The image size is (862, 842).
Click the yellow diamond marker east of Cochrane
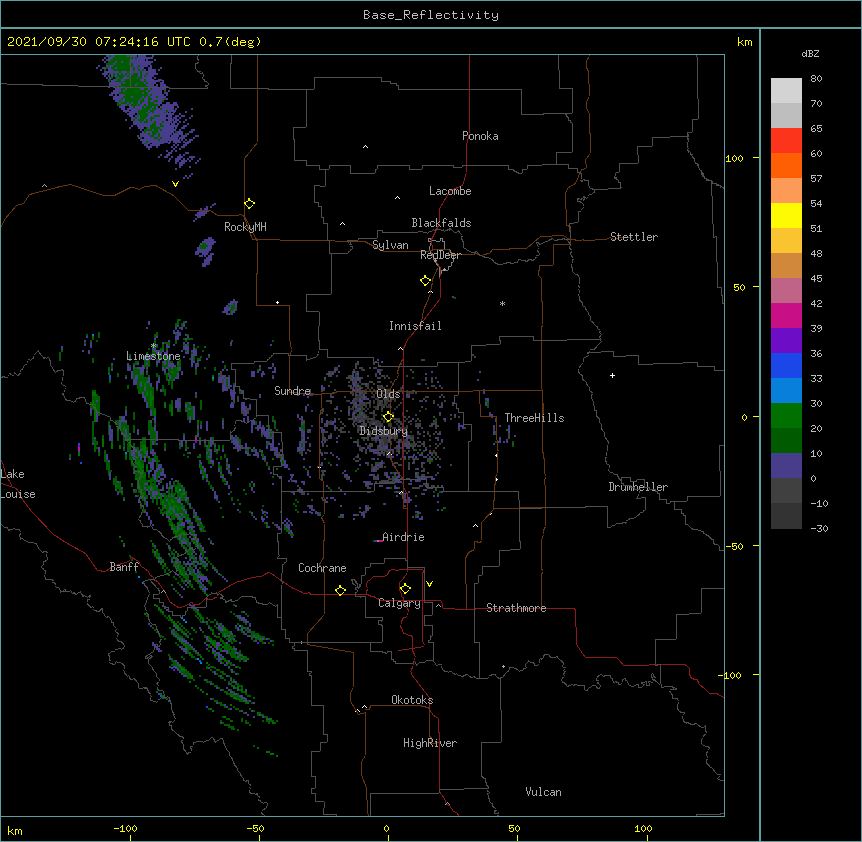click(340, 590)
